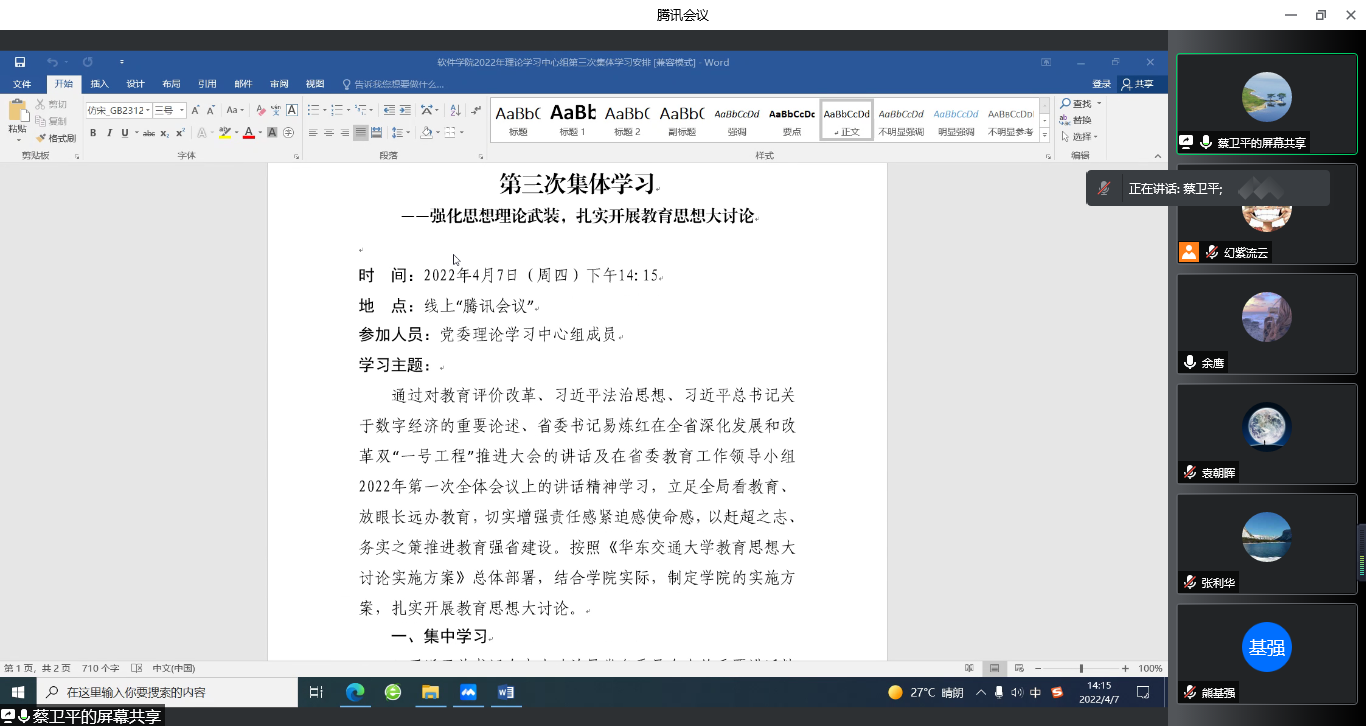Image resolution: width=1366 pixels, height=726 pixels.
Task: Click the increase indent icon
Action: point(404,110)
